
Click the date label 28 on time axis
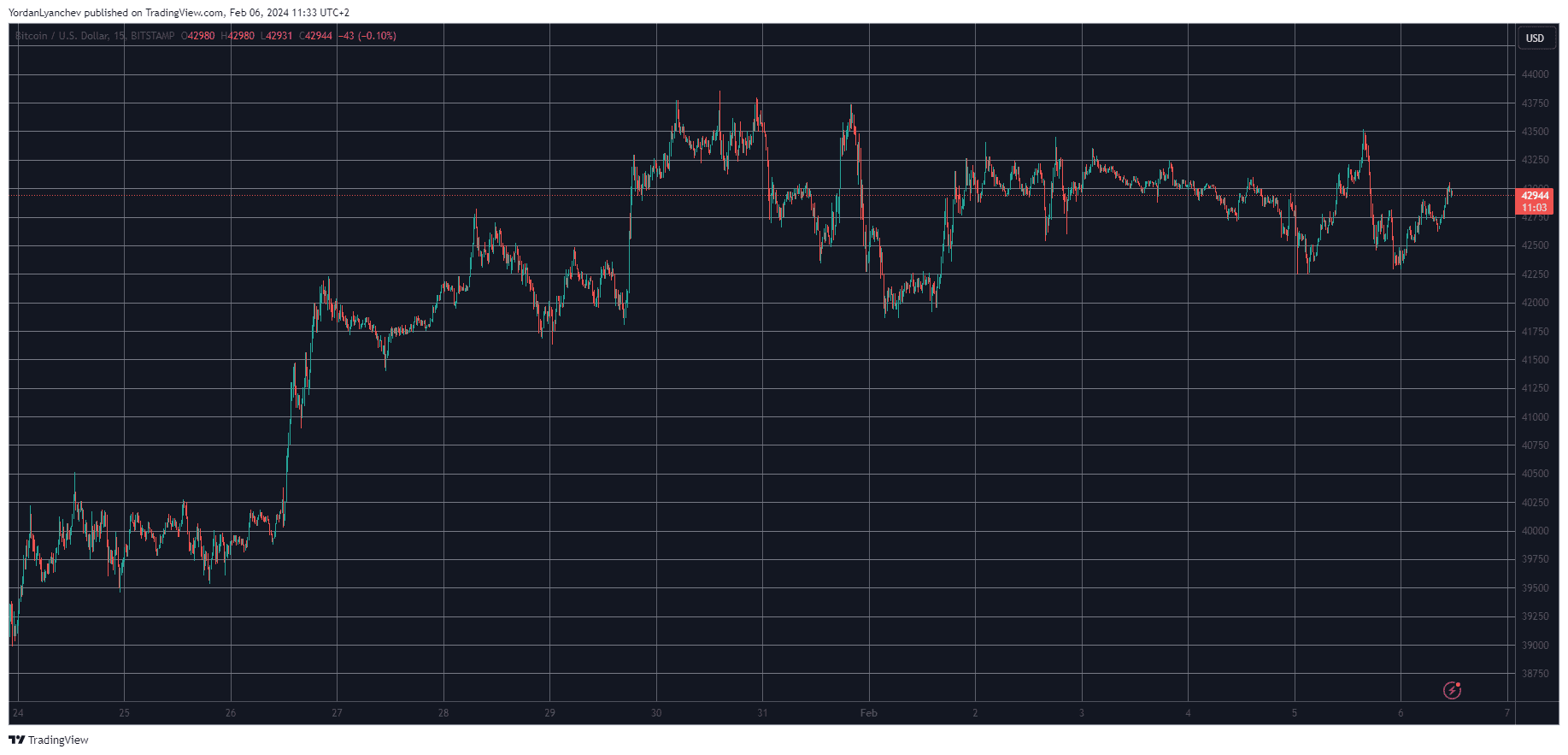[443, 713]
